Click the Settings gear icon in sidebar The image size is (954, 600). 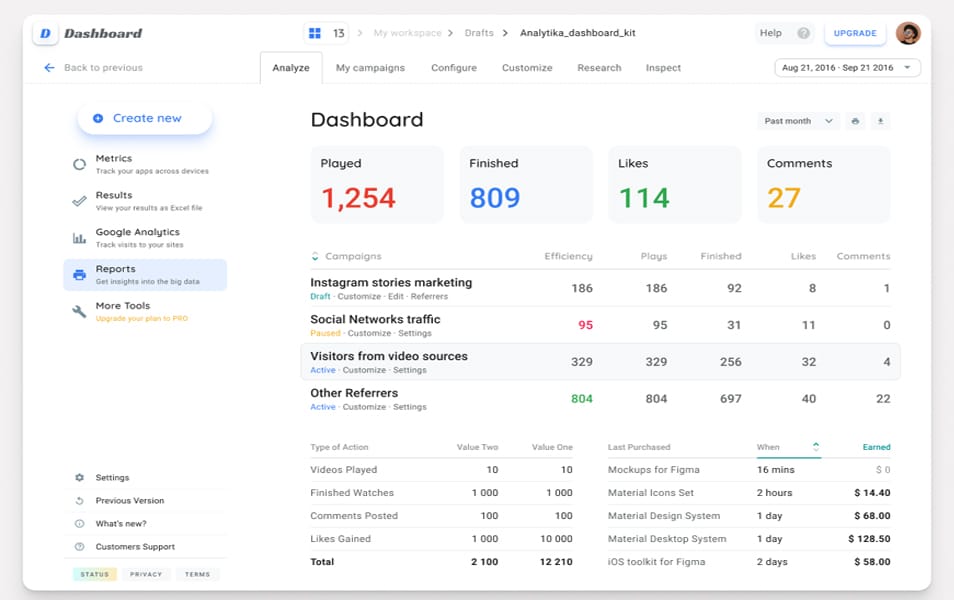(80, 478)
